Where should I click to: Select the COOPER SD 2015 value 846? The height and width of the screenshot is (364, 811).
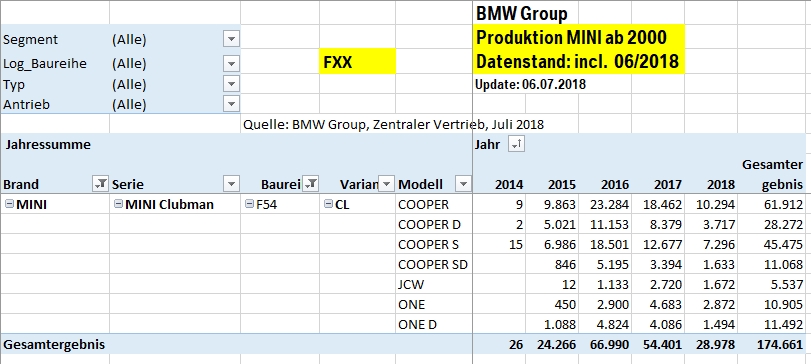pos(552,265)
